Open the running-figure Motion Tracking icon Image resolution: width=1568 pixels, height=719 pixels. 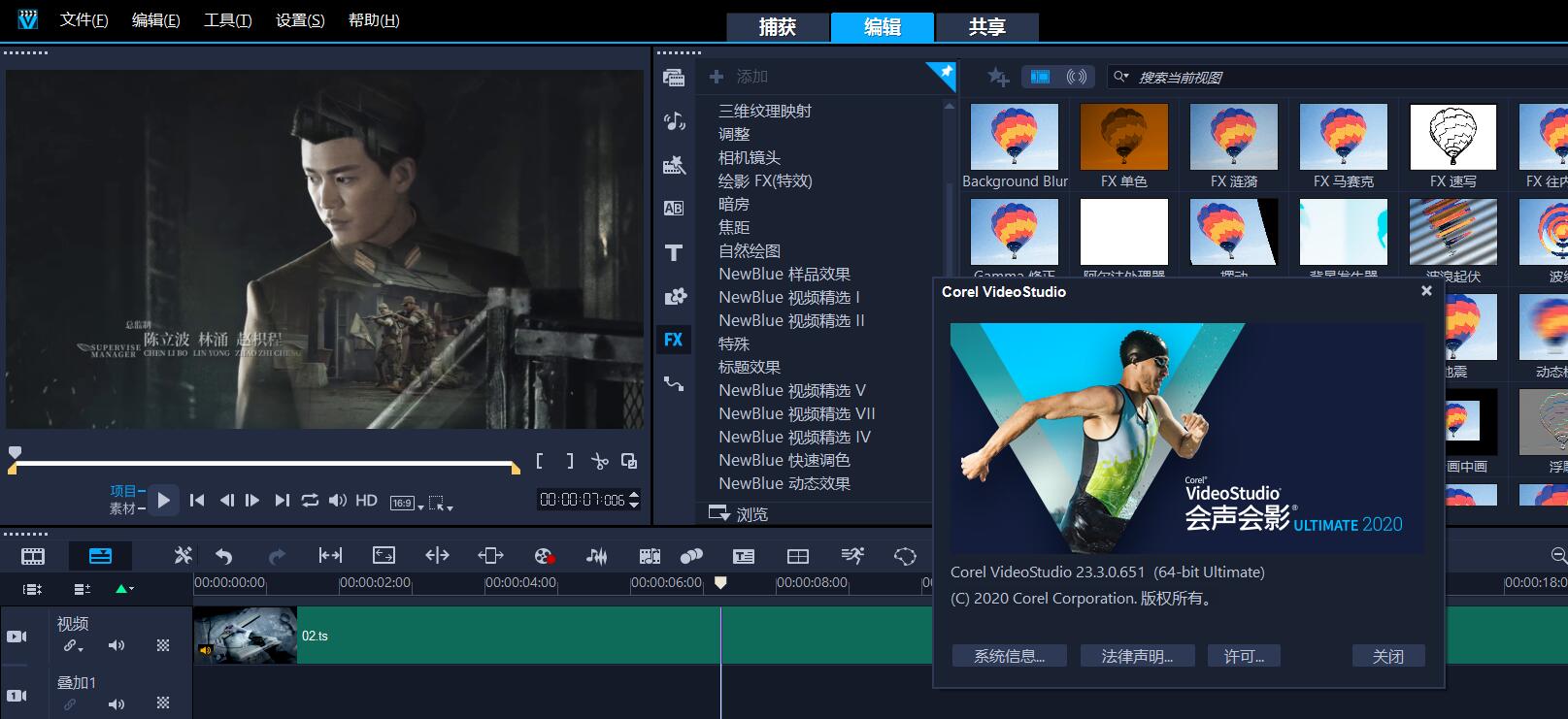852,555
